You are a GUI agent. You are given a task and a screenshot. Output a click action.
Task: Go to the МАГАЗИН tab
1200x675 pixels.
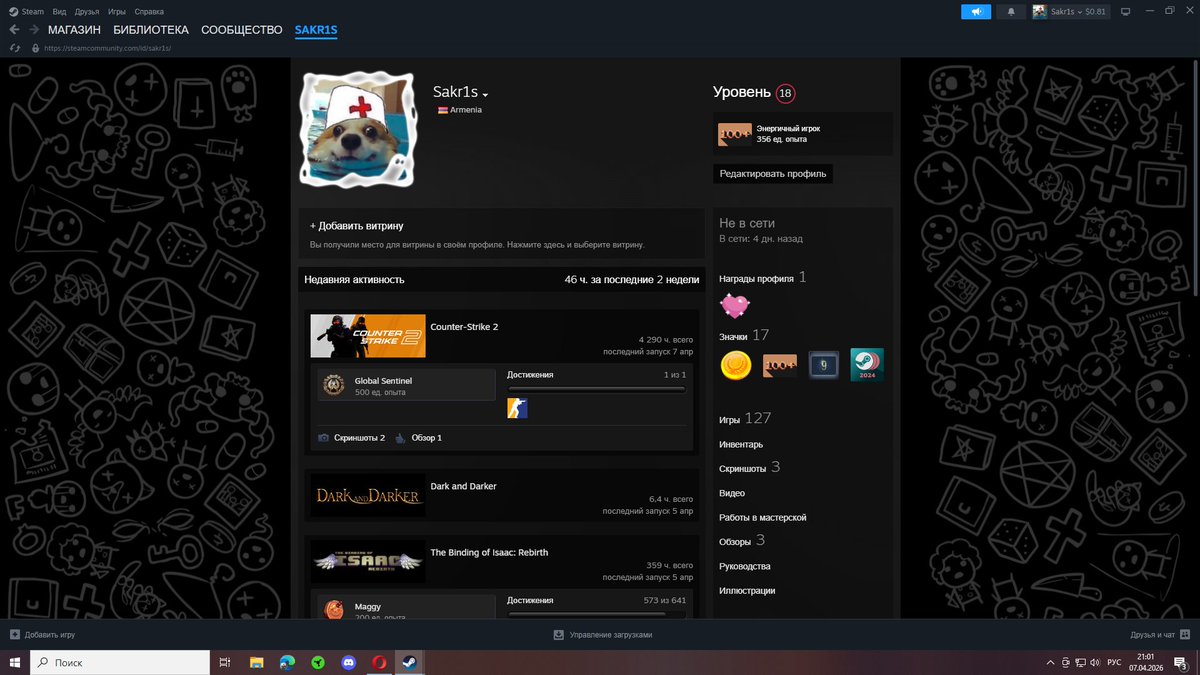click(74, 30)
